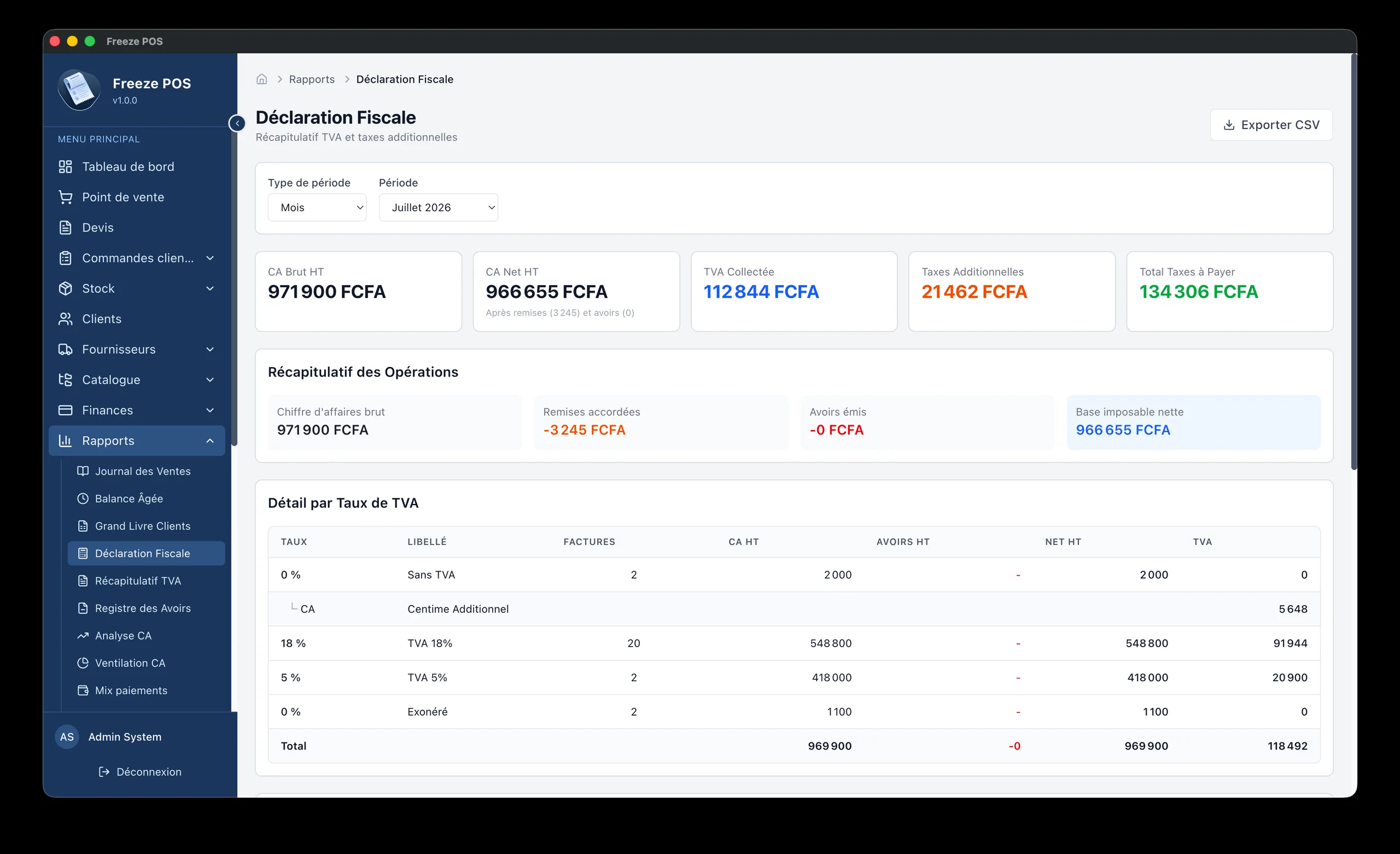Click the Point de vente cart icon

pyautogui.click(x=65, y=197)
